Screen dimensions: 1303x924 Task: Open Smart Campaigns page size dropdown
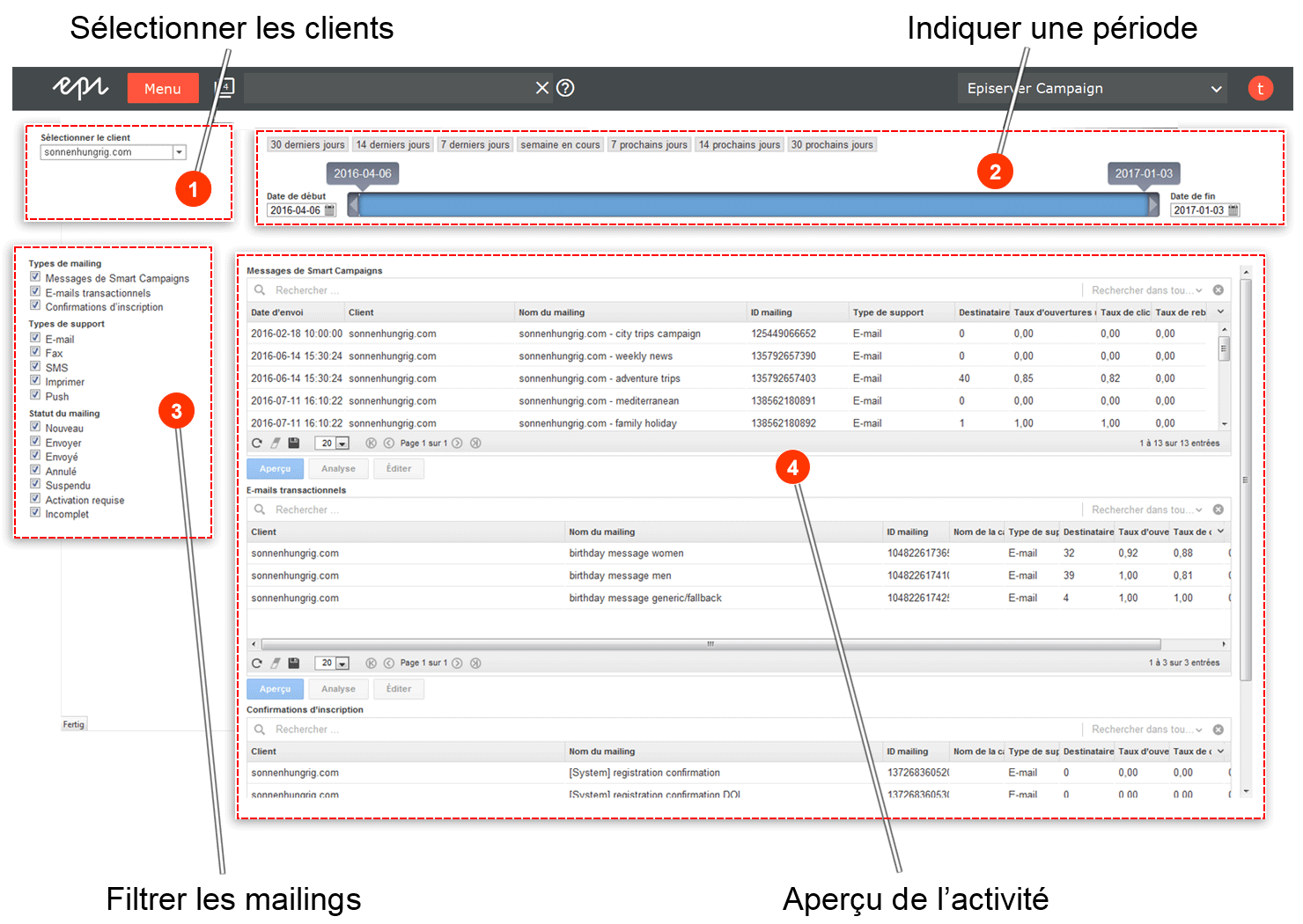(342, 444)
